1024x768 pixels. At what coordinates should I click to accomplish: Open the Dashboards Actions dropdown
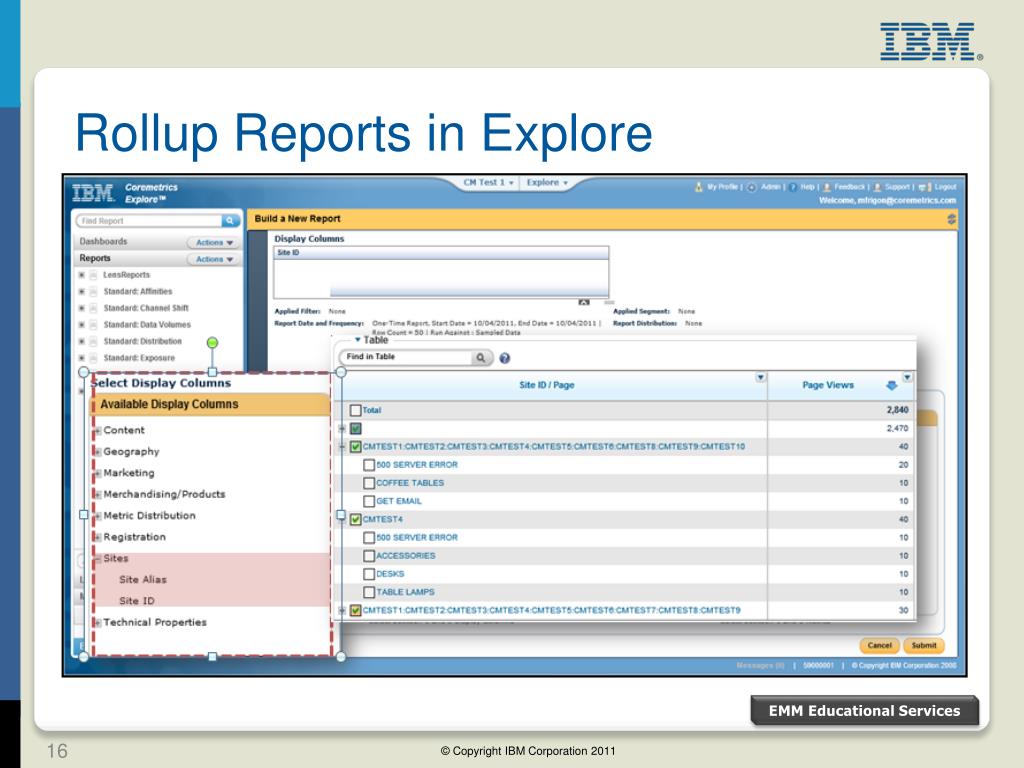pos(214,242)
